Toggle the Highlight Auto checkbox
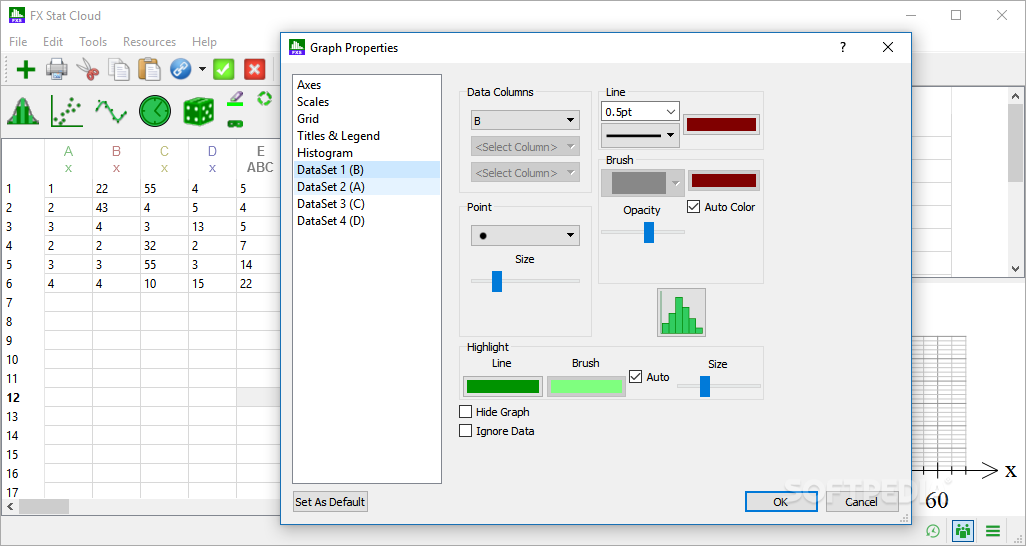The image size is (1026, 546). 635,376
